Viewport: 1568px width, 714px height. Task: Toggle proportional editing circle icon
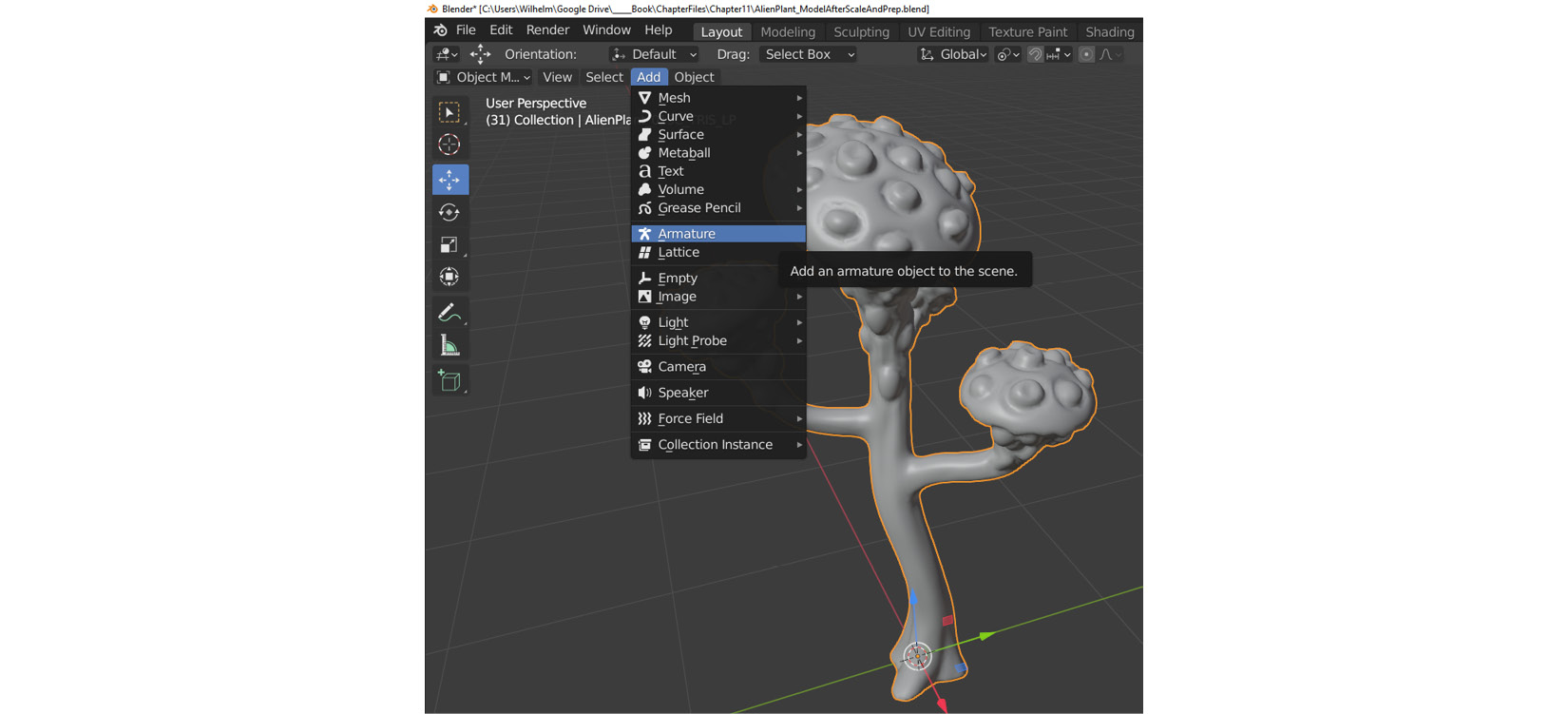(1086, 54)
